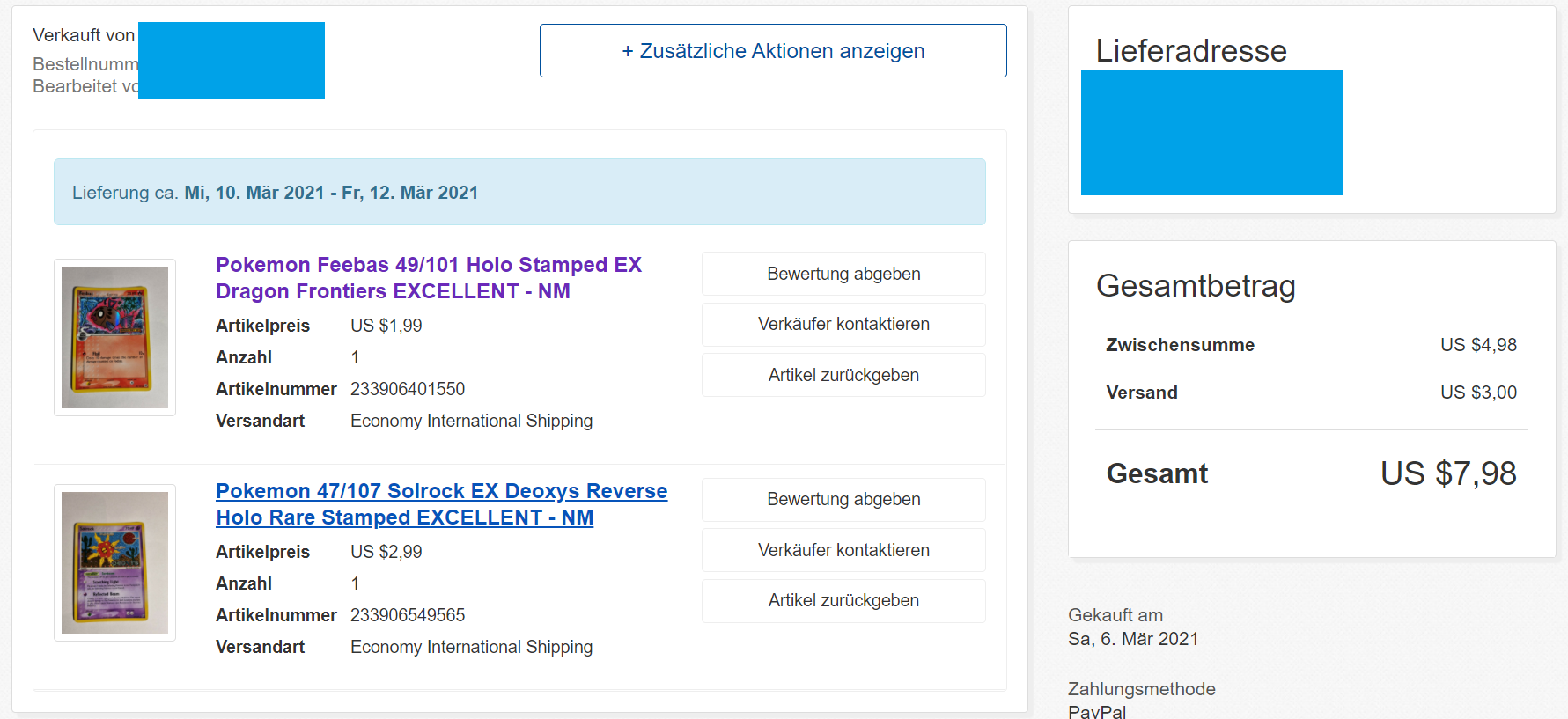Open Pokemon 47/107 Solrock listing link
The width and height of the screenshot is (1568, 719).
click(x=442, y=504)
